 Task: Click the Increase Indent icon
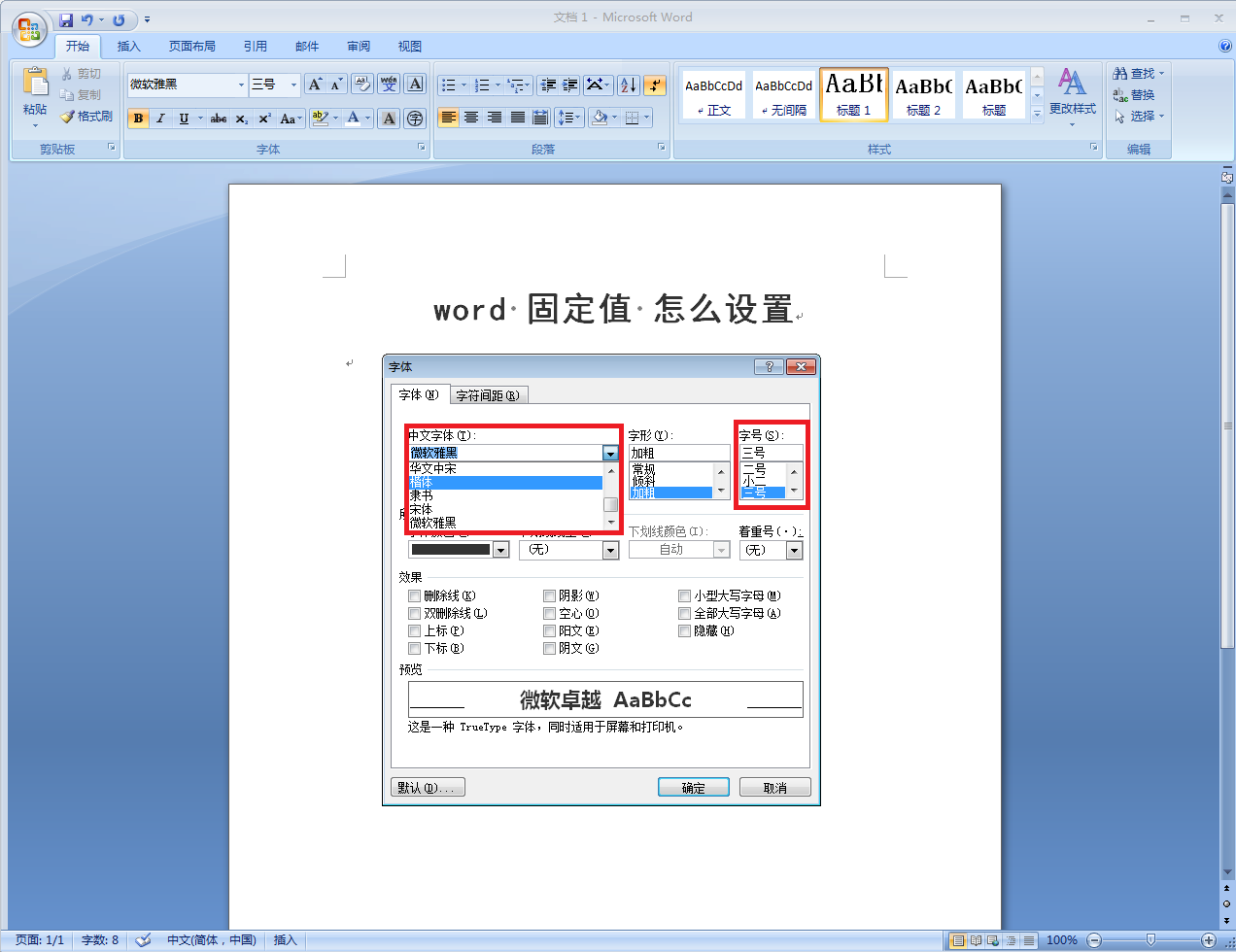coord(570,85)
